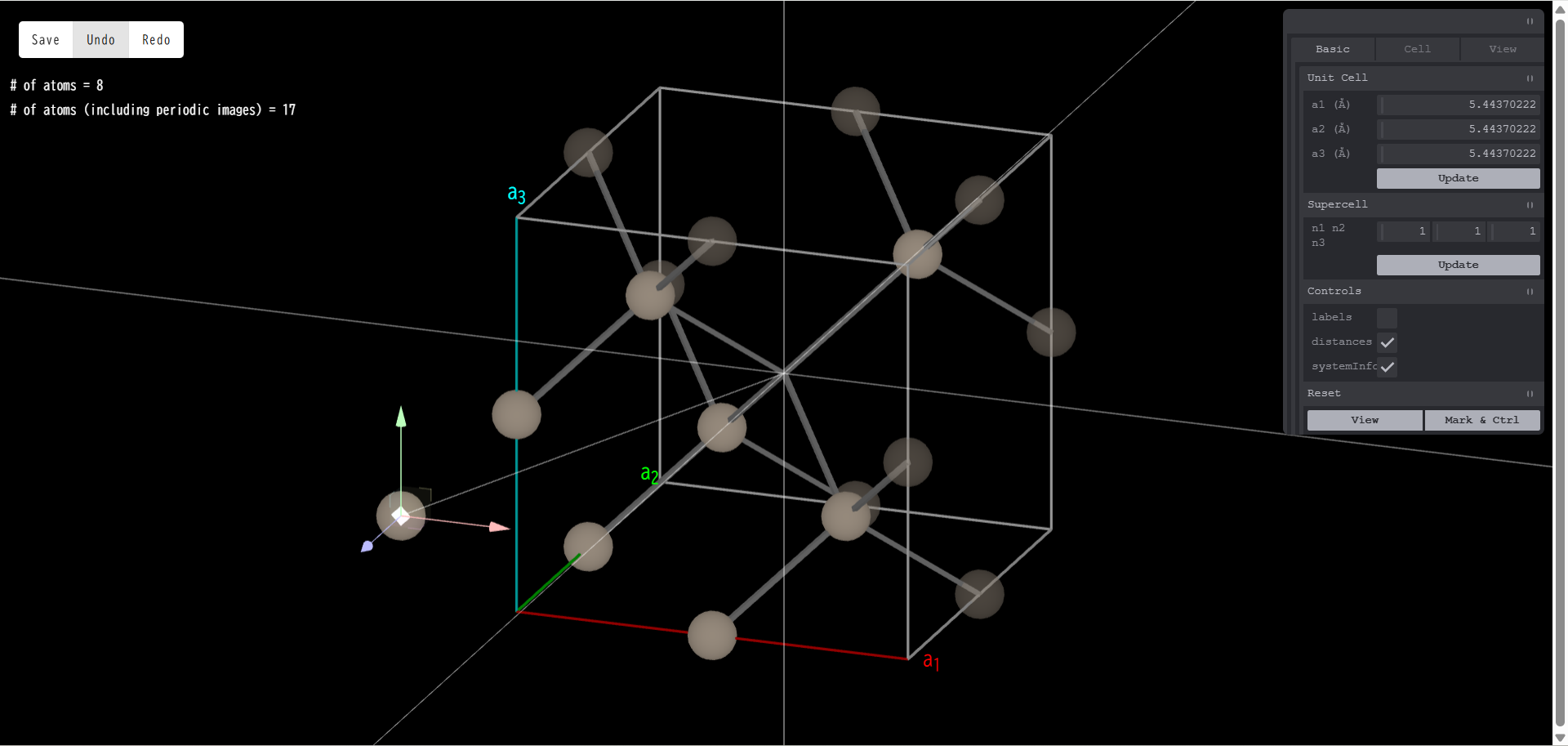Collapse the Supercell section
Image resolution: width=1568 pixels, height=746 pixels.
[1530, 205]
